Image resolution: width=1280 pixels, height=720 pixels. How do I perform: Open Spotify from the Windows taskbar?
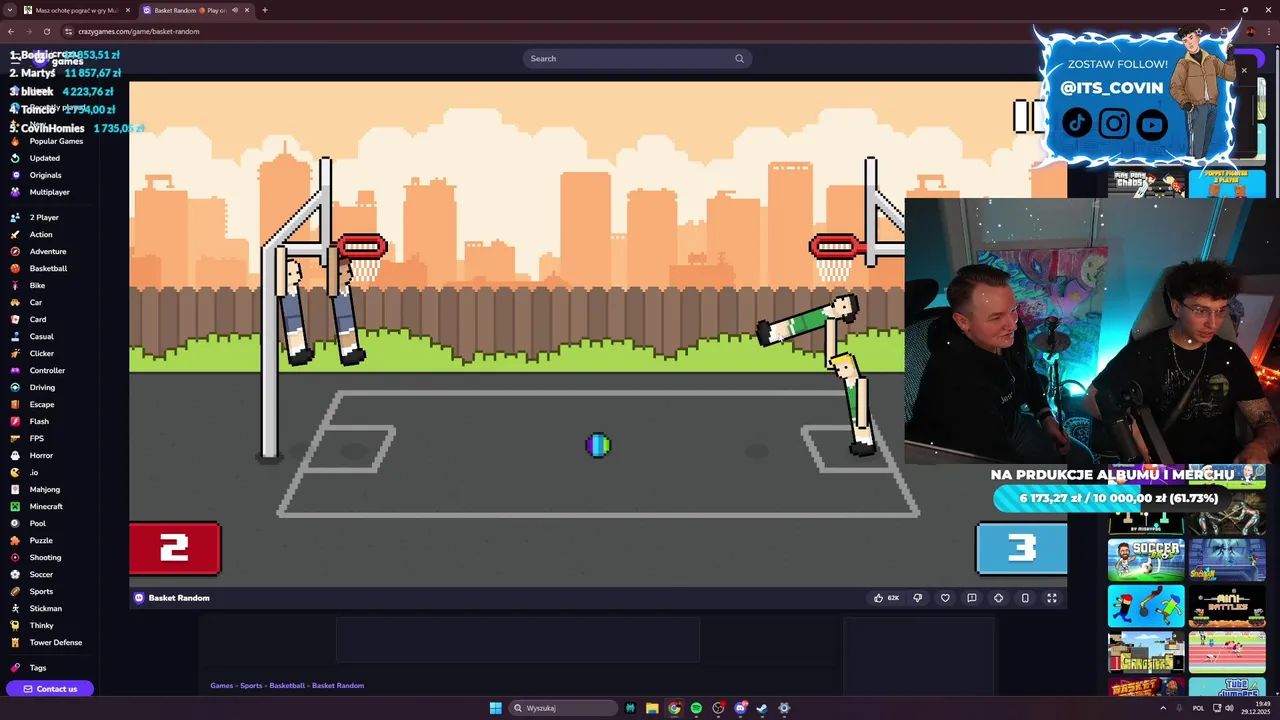pos(696,708)
